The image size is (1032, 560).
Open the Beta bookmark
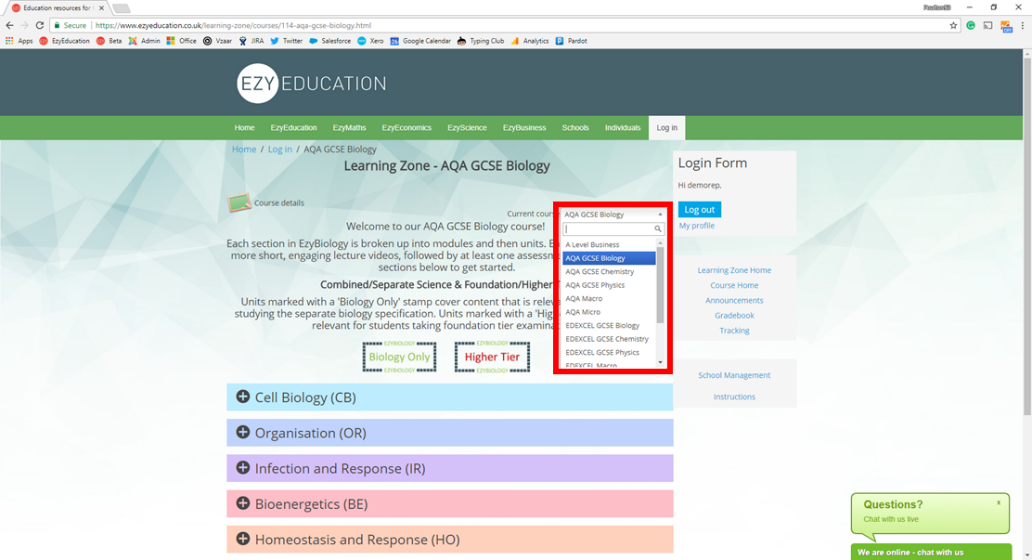pos(109,41)
